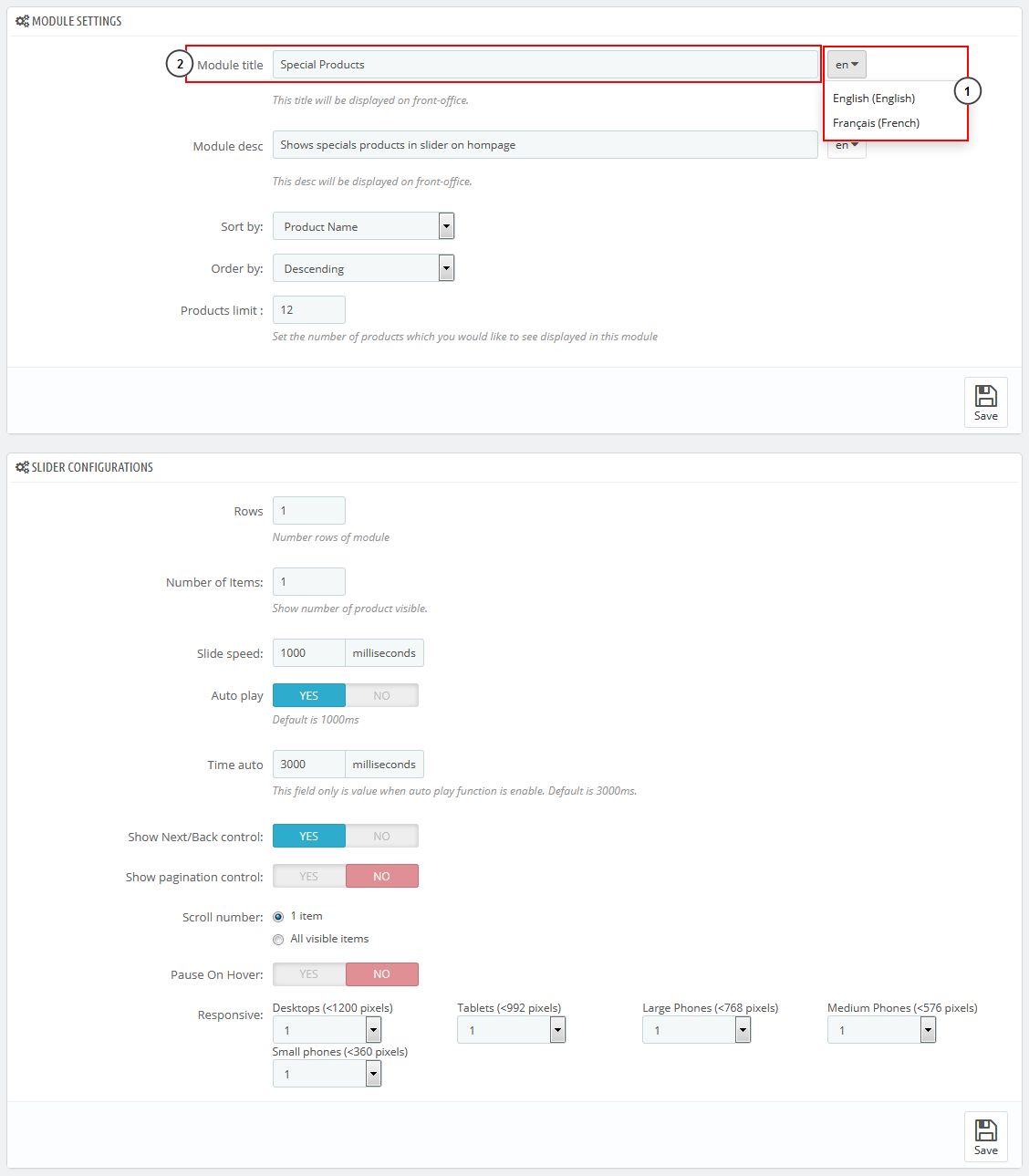
Task: Open the Sort by dropdown
Action: (363, 226)
